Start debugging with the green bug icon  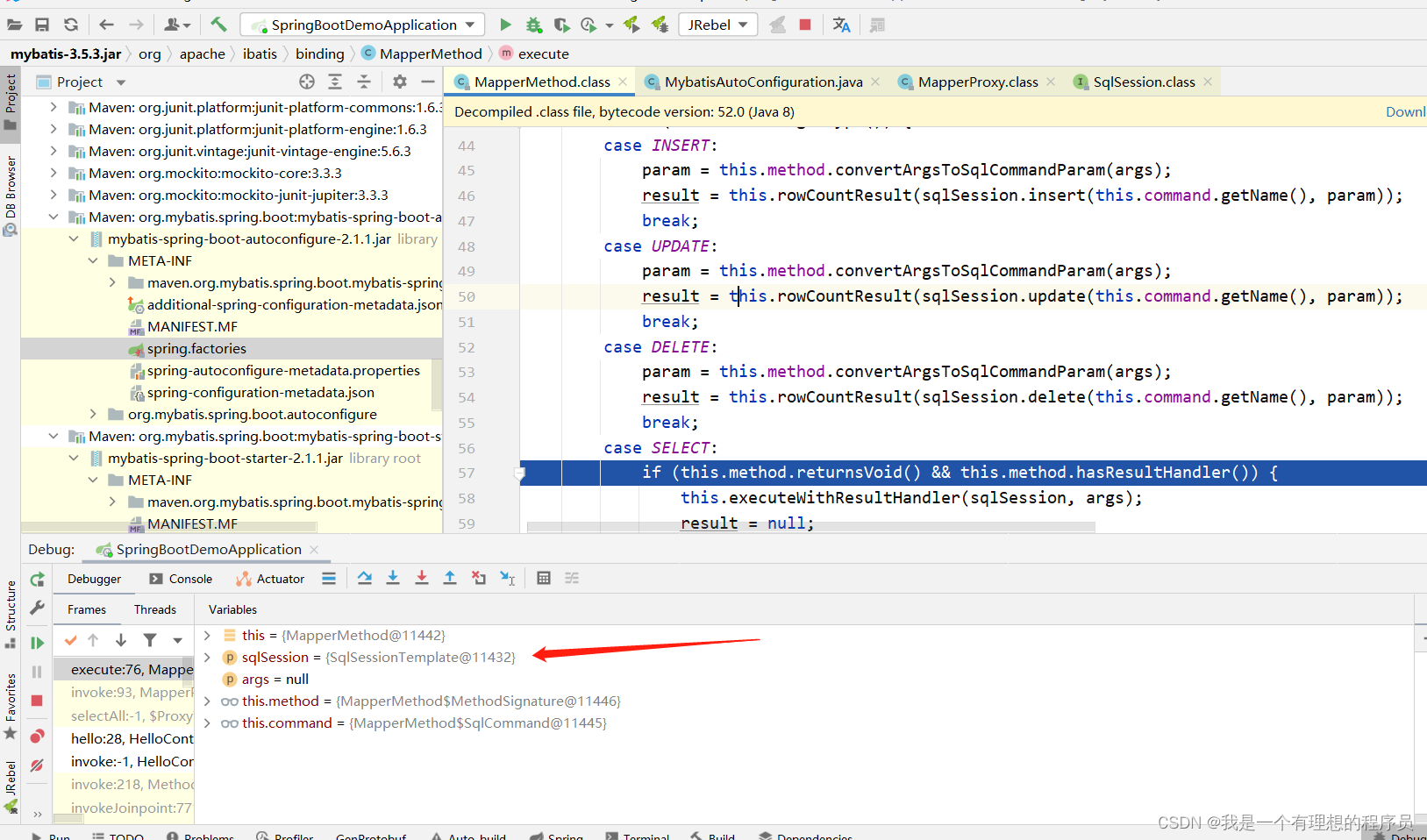click(x=533, y=25)
